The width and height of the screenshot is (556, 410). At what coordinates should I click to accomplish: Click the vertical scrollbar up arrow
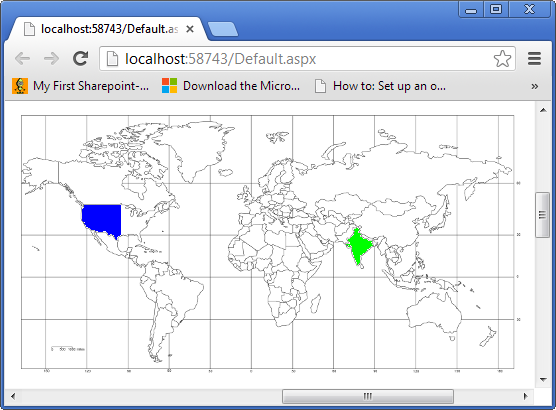click(543, 110)
